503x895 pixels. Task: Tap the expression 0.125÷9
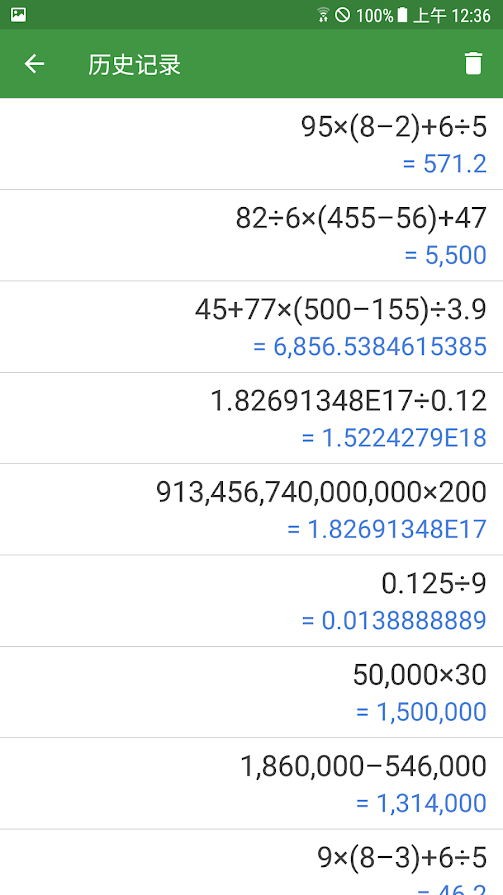(434, 584)
